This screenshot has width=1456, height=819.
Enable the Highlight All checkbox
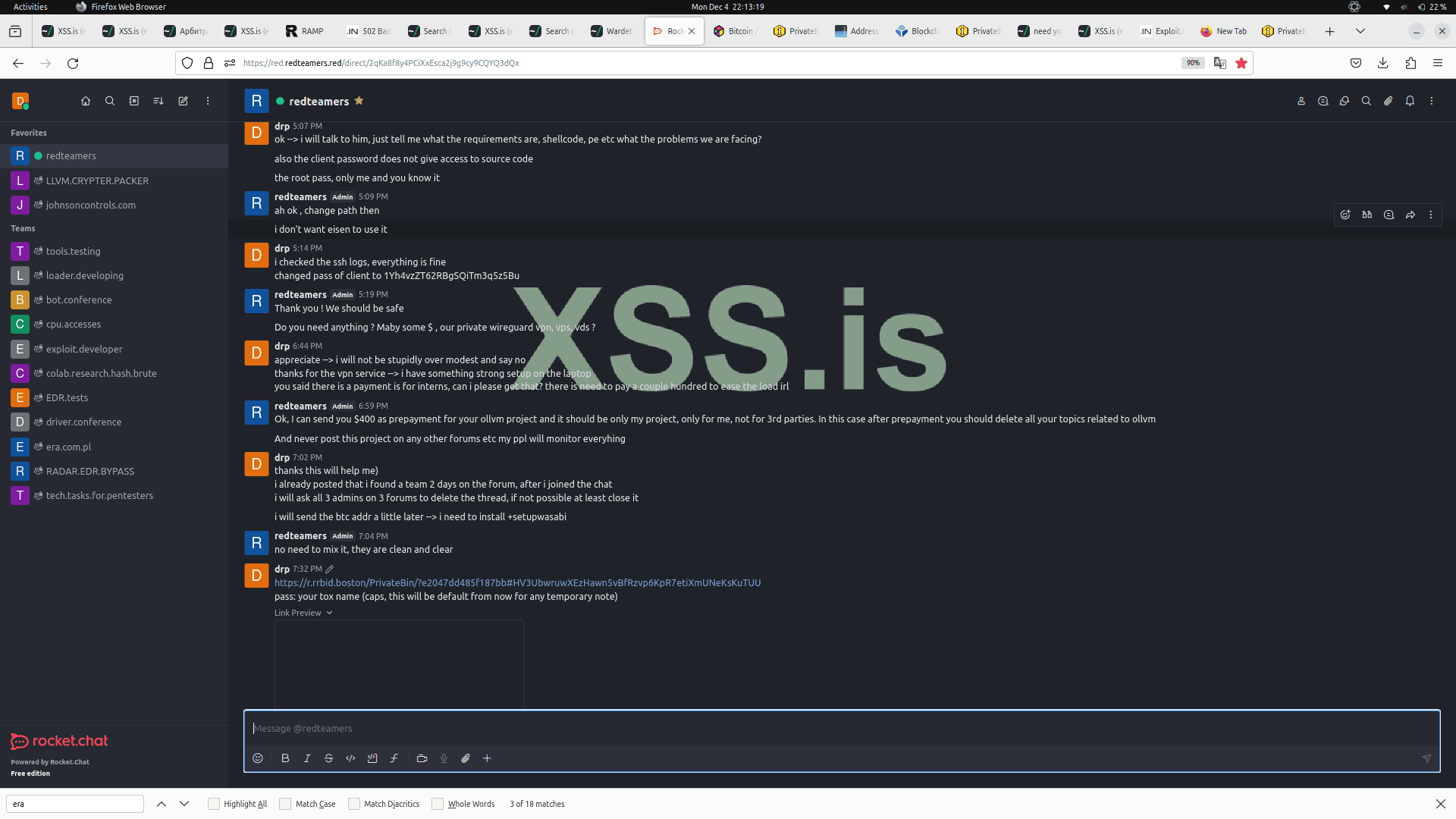click(x=214, y=804)
